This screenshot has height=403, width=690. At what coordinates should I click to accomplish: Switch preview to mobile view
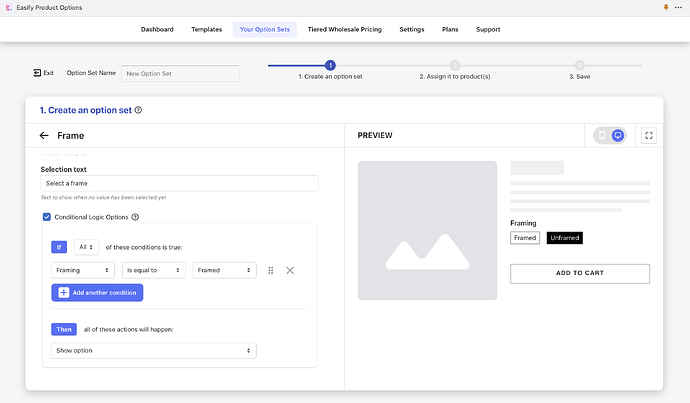coord(602,135)
